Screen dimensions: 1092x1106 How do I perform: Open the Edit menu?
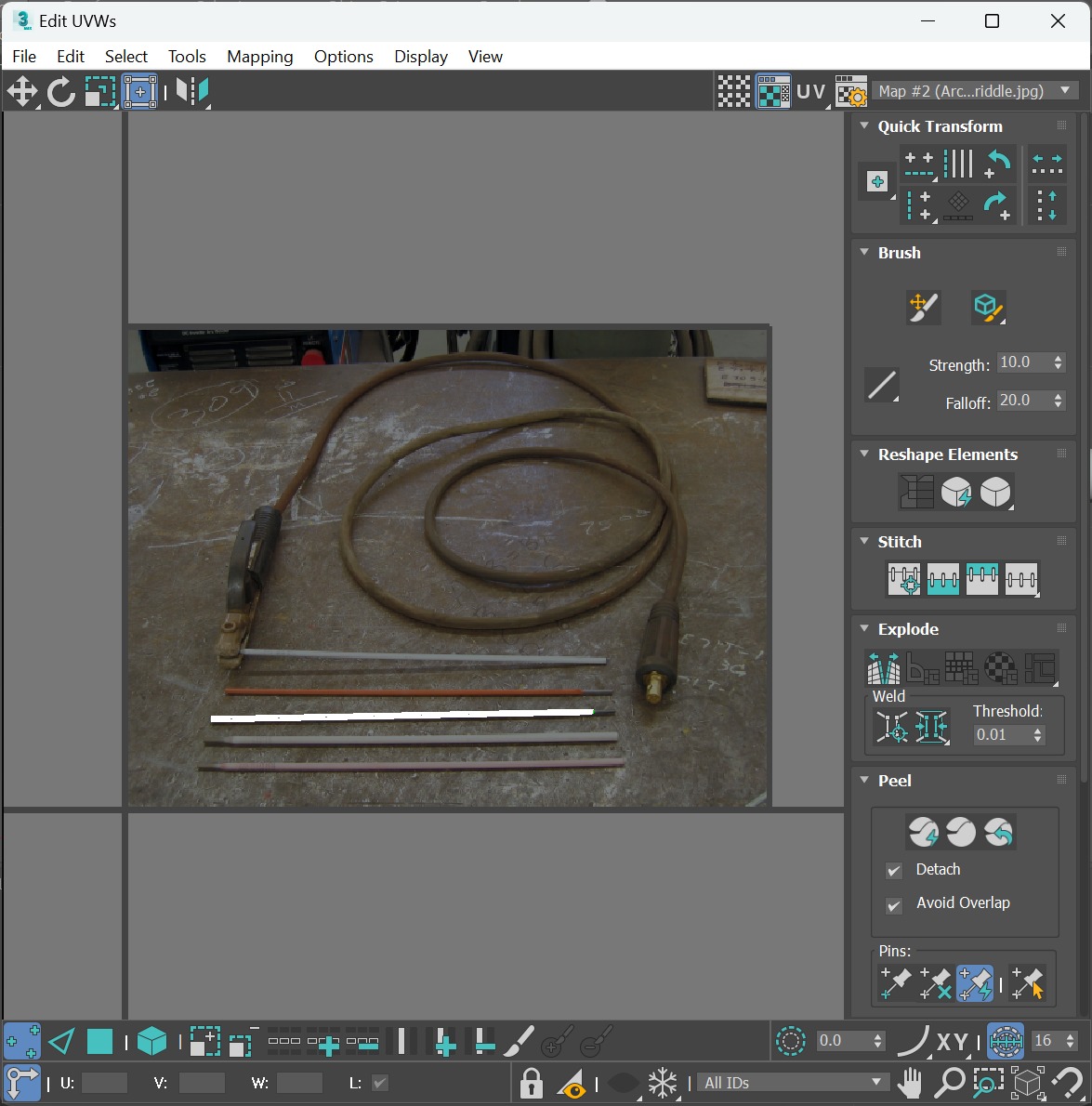click(x=71, y=57)
